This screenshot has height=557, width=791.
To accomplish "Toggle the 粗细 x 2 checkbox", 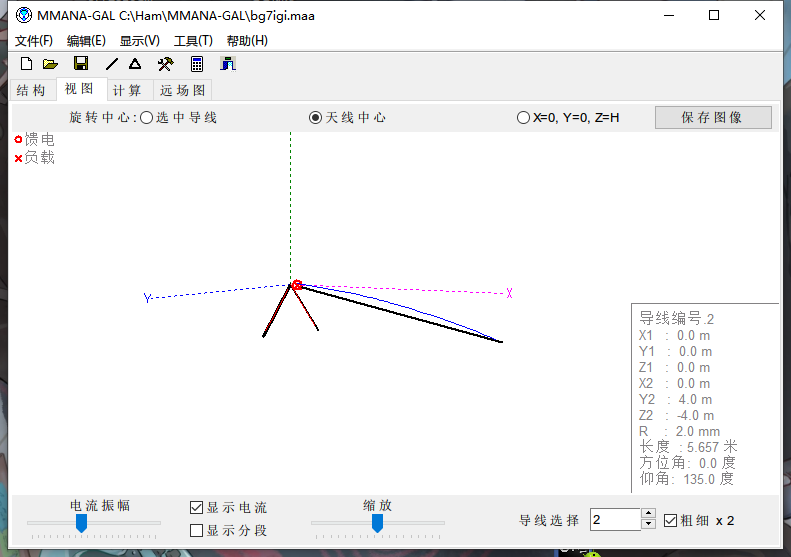I will (670, 521).
